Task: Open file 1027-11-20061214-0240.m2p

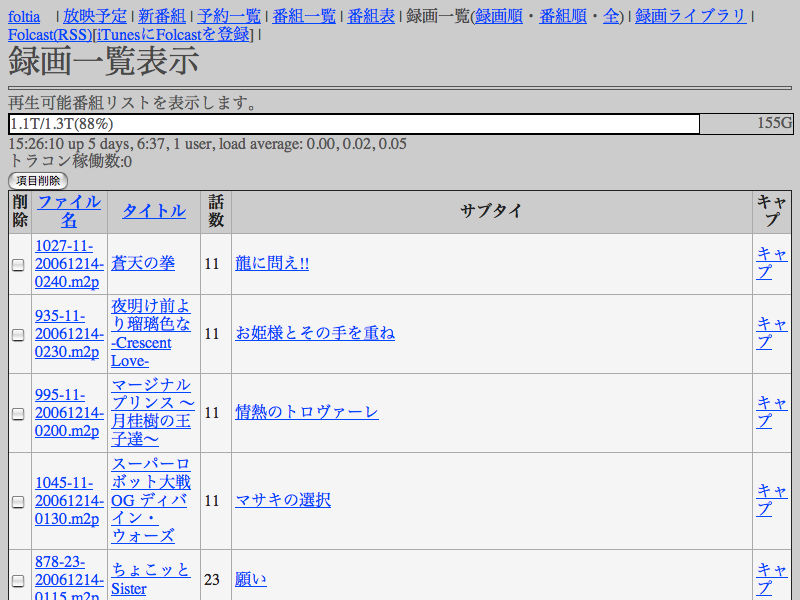Action: tap(67, 264)
